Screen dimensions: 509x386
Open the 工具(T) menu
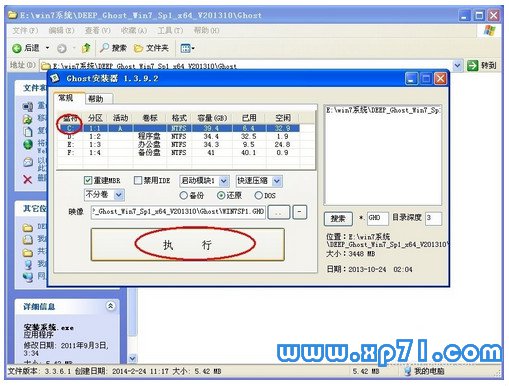[x=170, y=31]
